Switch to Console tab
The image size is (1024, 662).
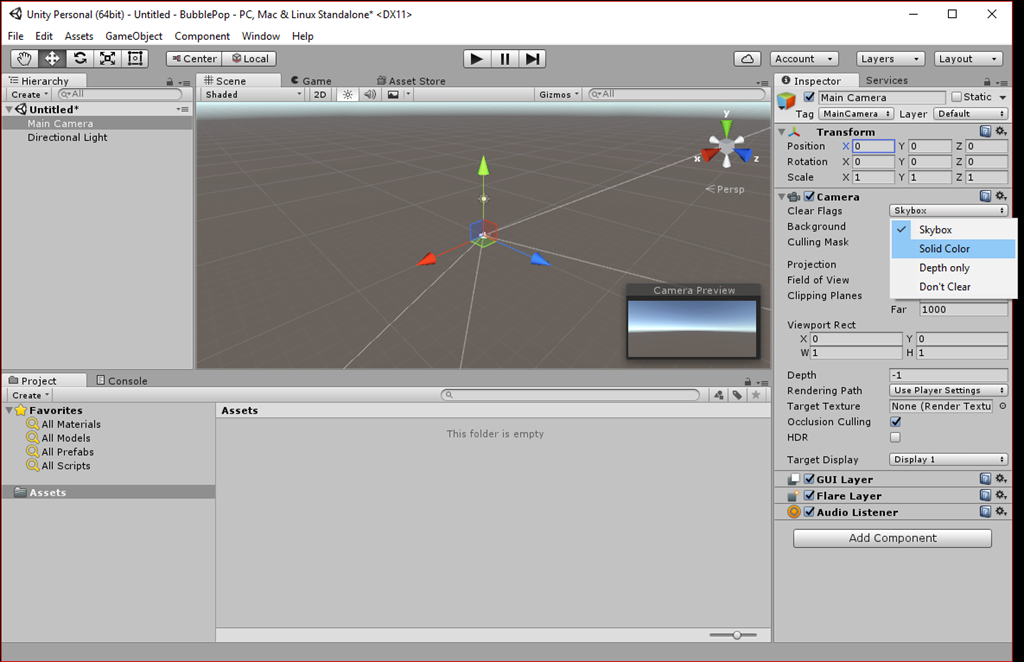point(122,381)
